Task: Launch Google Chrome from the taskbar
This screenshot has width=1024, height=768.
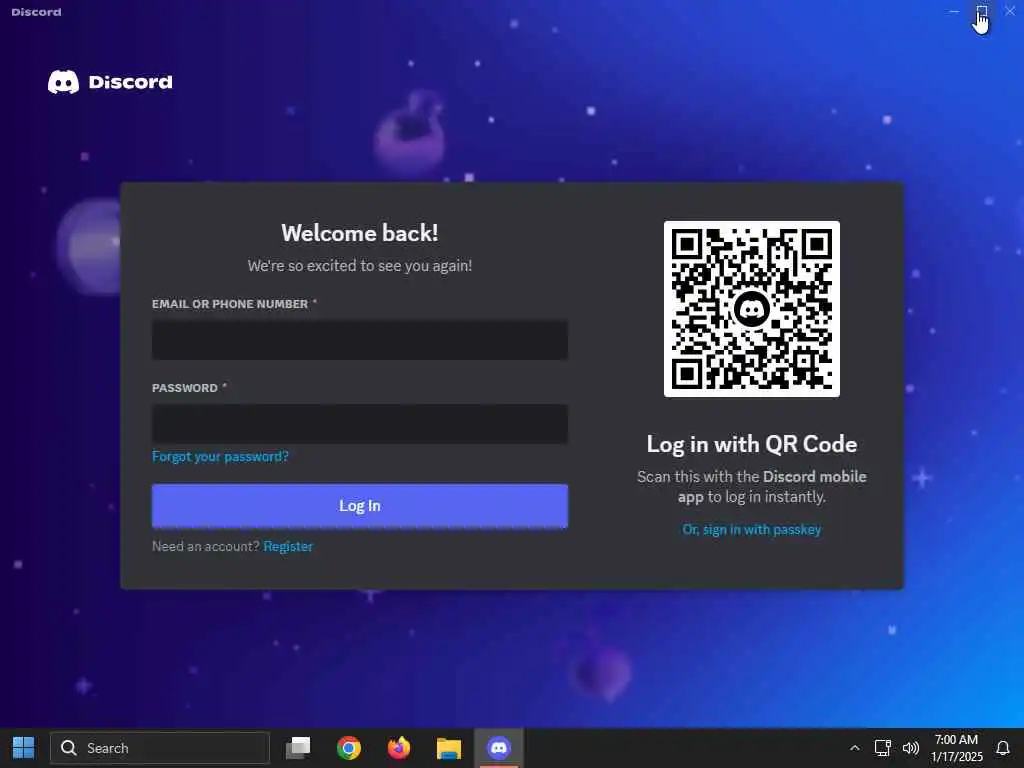Action: click(349, 748)
